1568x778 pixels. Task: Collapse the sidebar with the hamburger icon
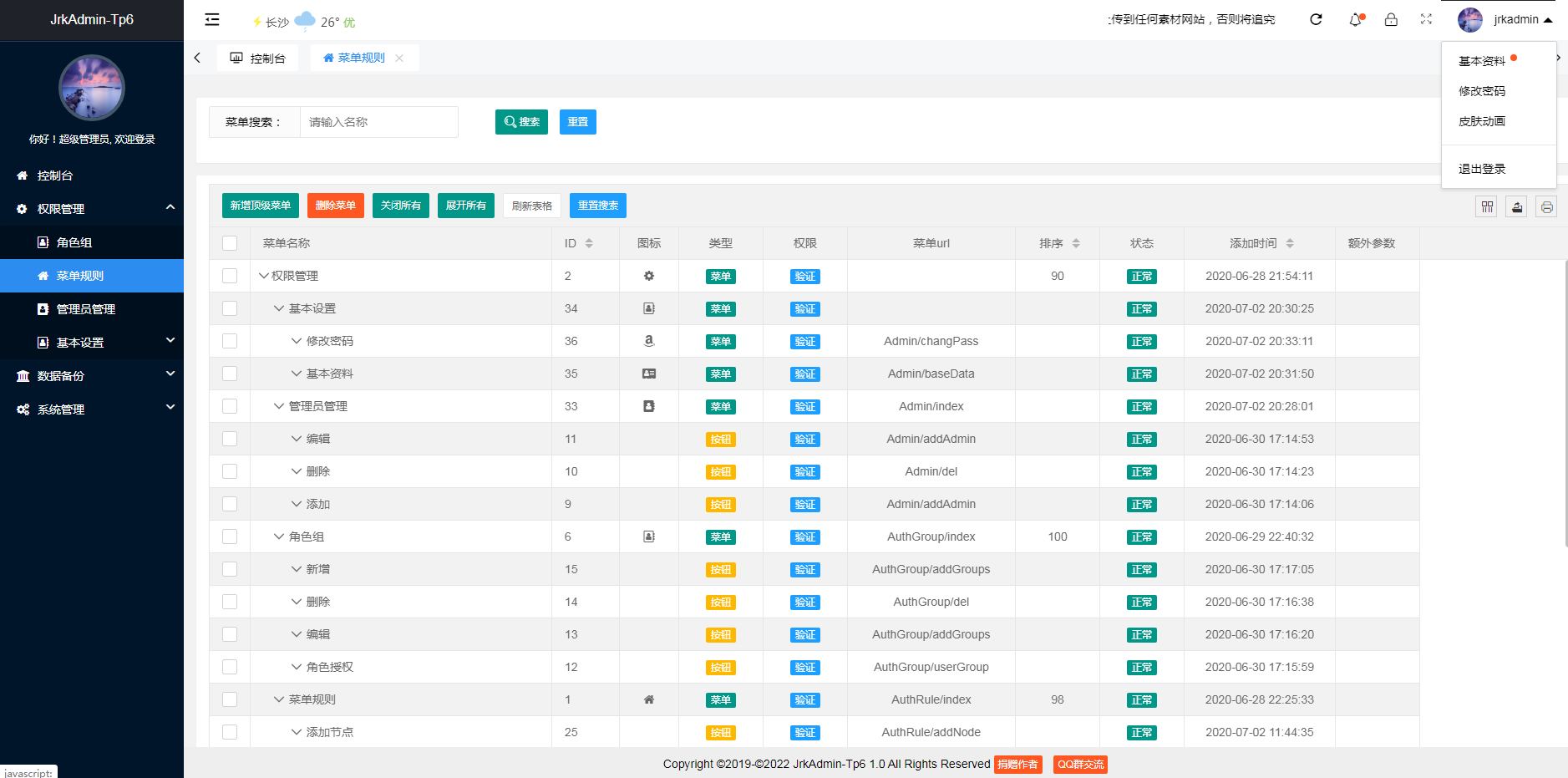(x=212, y=19)
